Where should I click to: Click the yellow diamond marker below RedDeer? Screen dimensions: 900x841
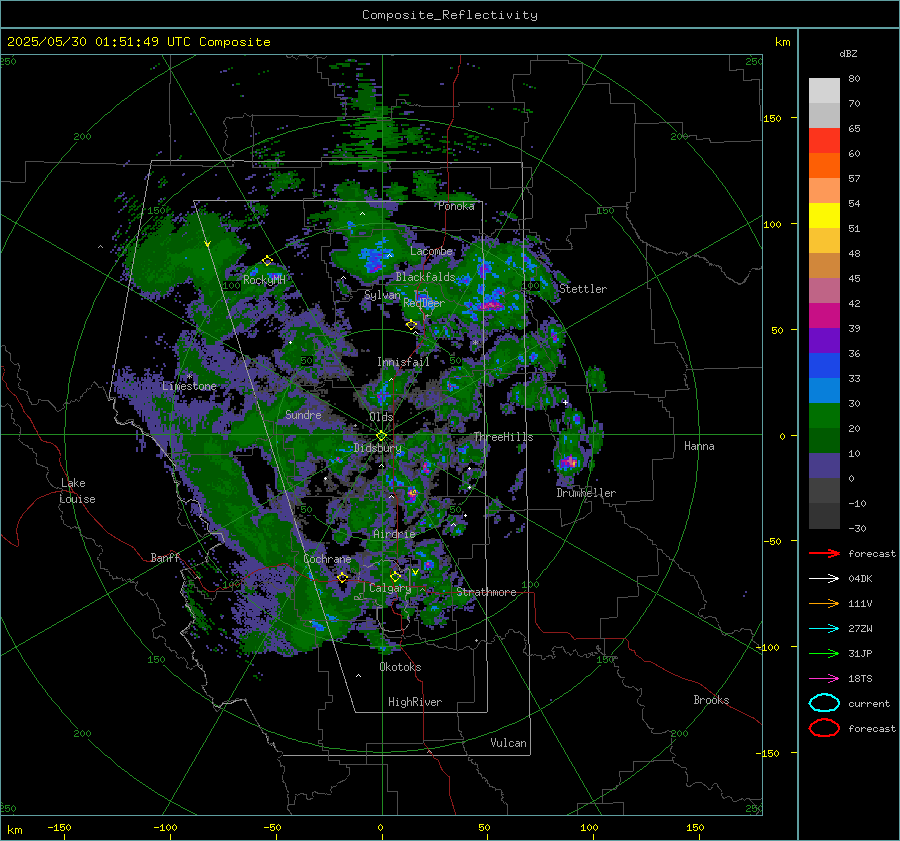[411, 325]
